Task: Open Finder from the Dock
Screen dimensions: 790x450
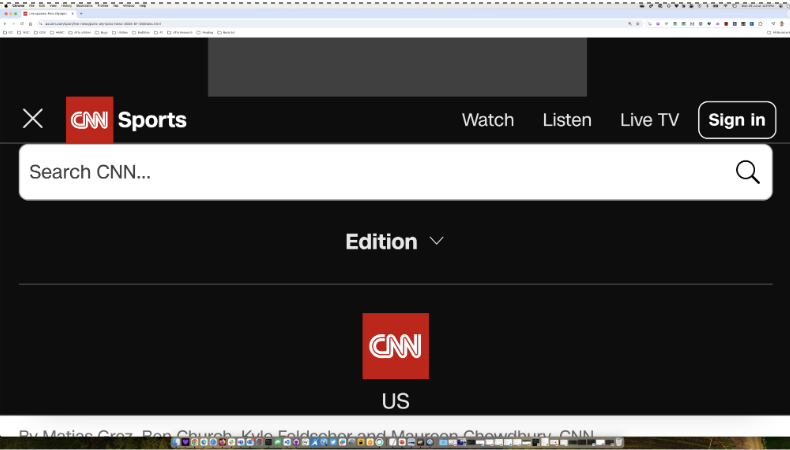Action: click(x=177, y=441)
